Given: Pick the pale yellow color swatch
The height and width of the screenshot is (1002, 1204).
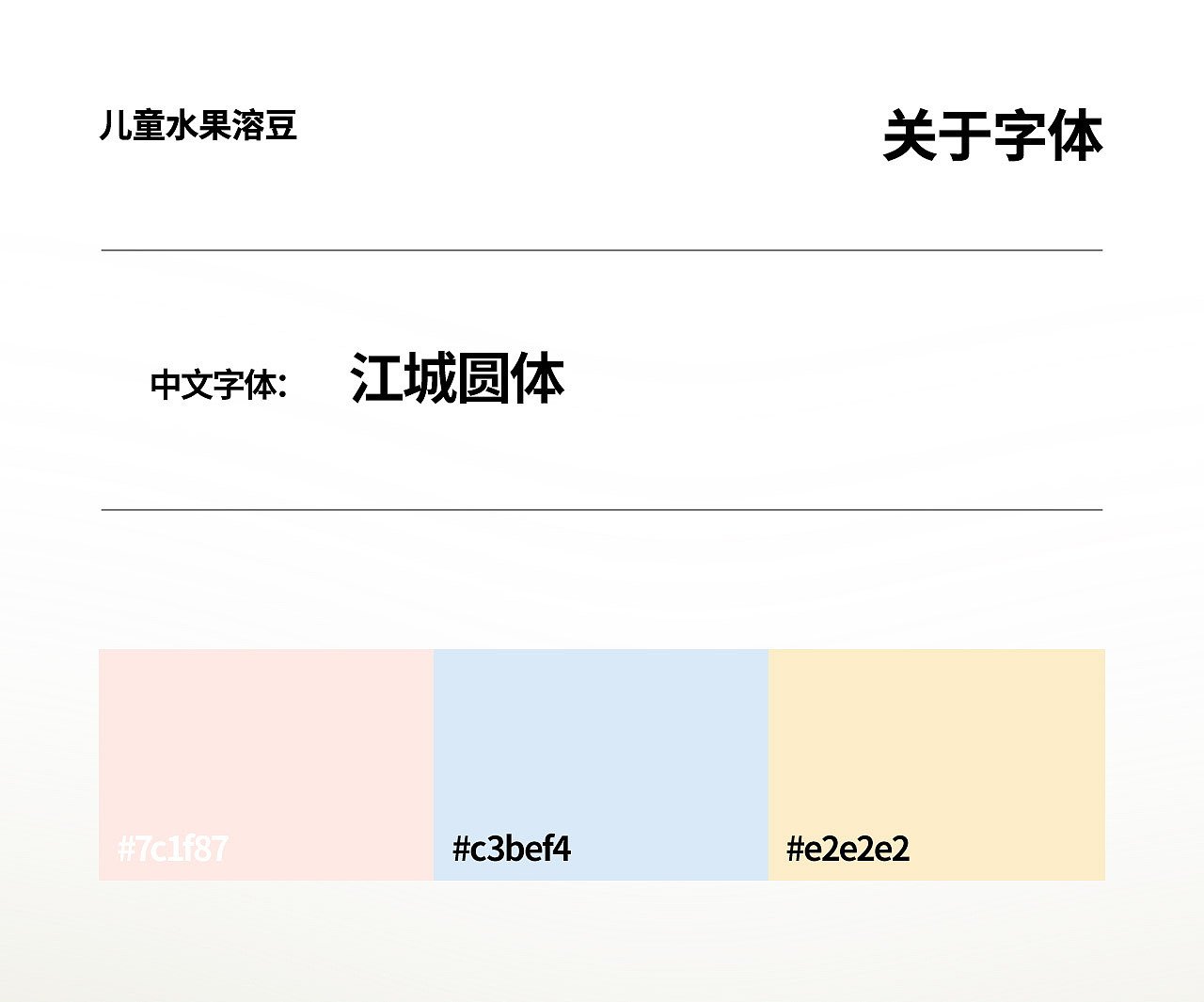Looking at the screenshot, I should (x=937, y=743).
